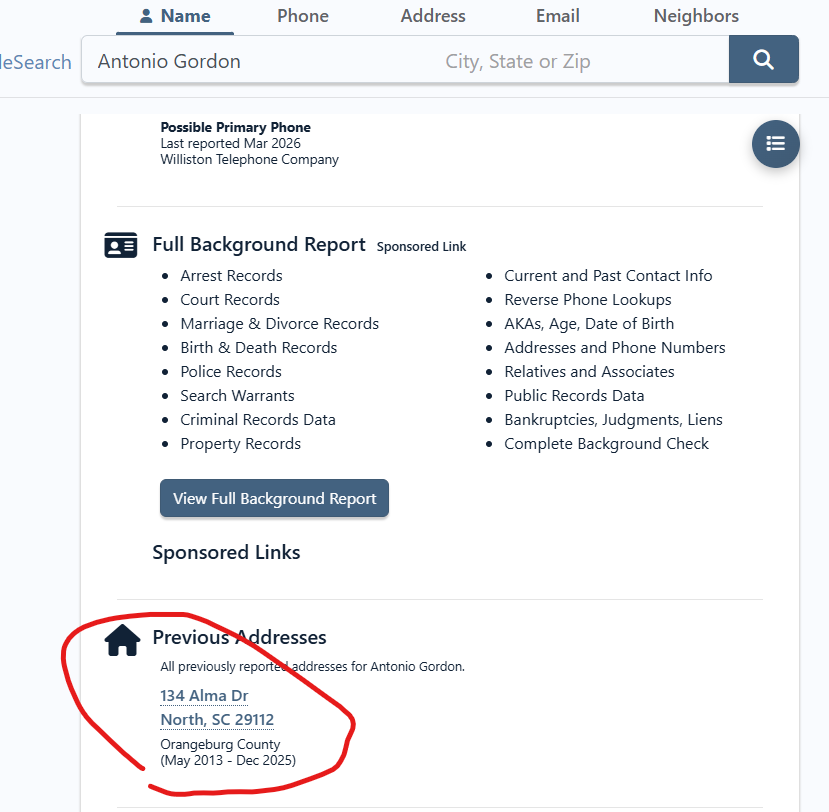This screenshot has height=812, width=829.
Task: Click the ID card background report icon
Action: (x=121, y=245)
